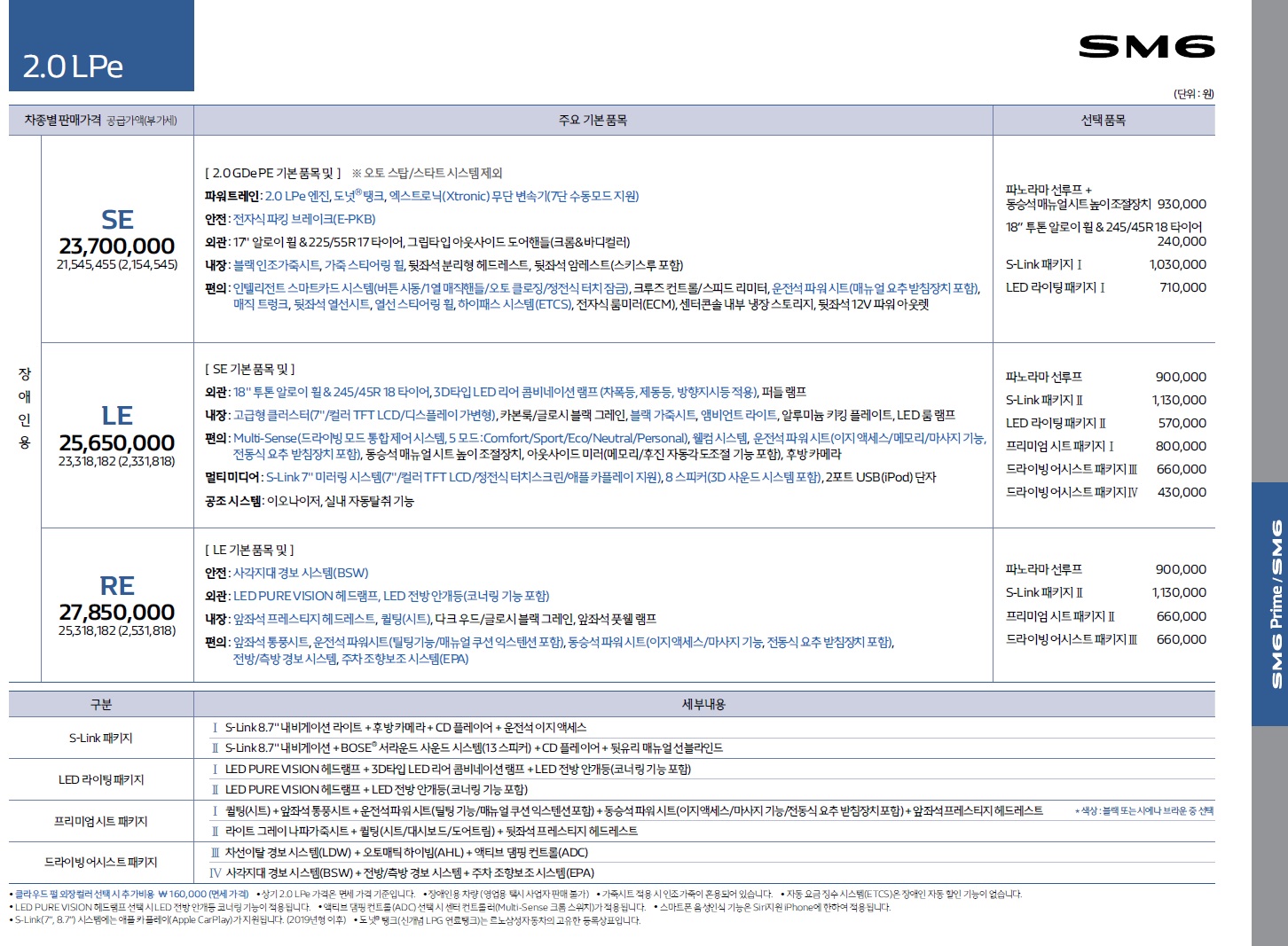Click "전자식 파킹 브레이크(E-PKB)" text

pyautogui.click(x=304, y=219)
